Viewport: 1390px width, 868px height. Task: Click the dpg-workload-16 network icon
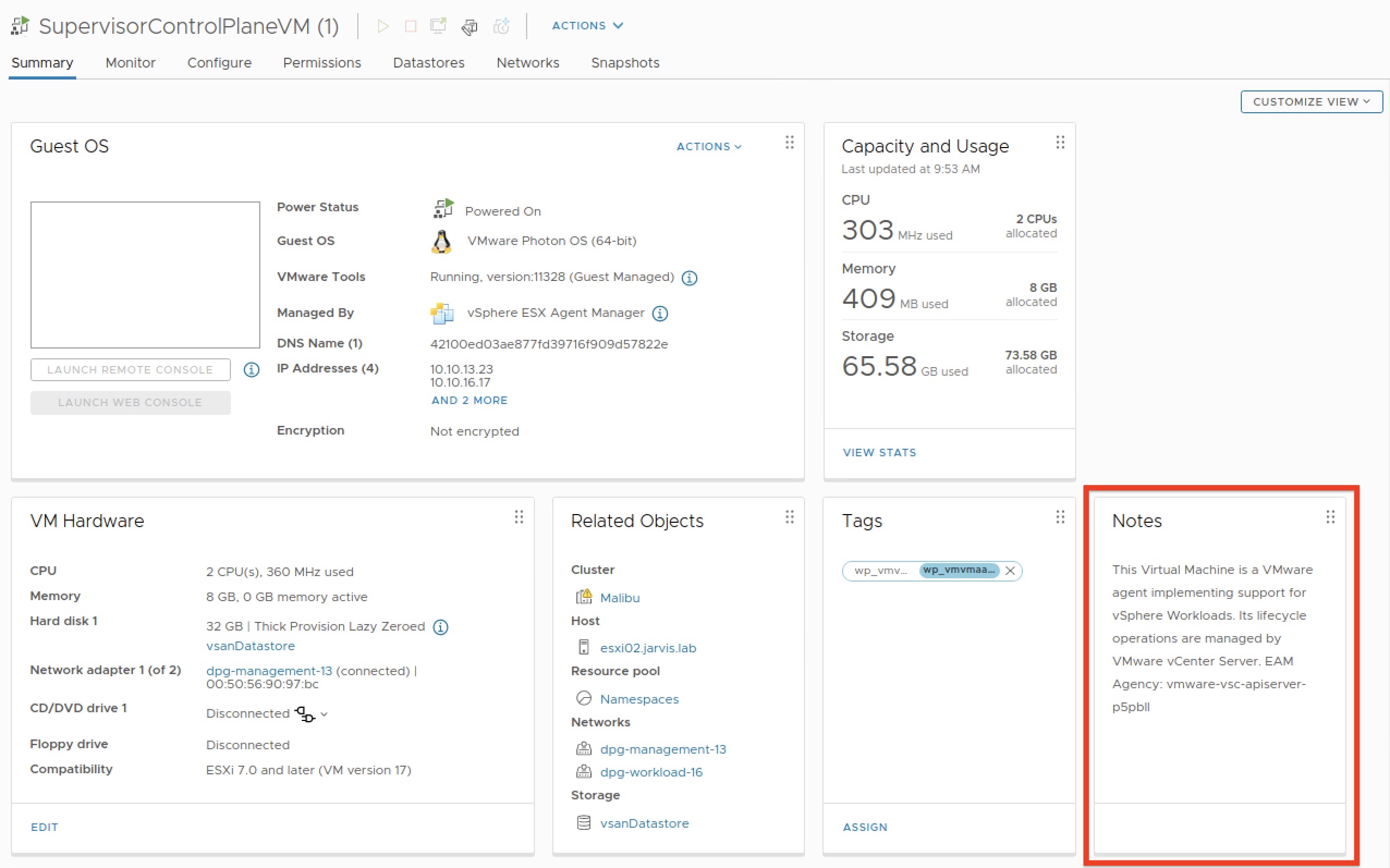pos(584,771)
